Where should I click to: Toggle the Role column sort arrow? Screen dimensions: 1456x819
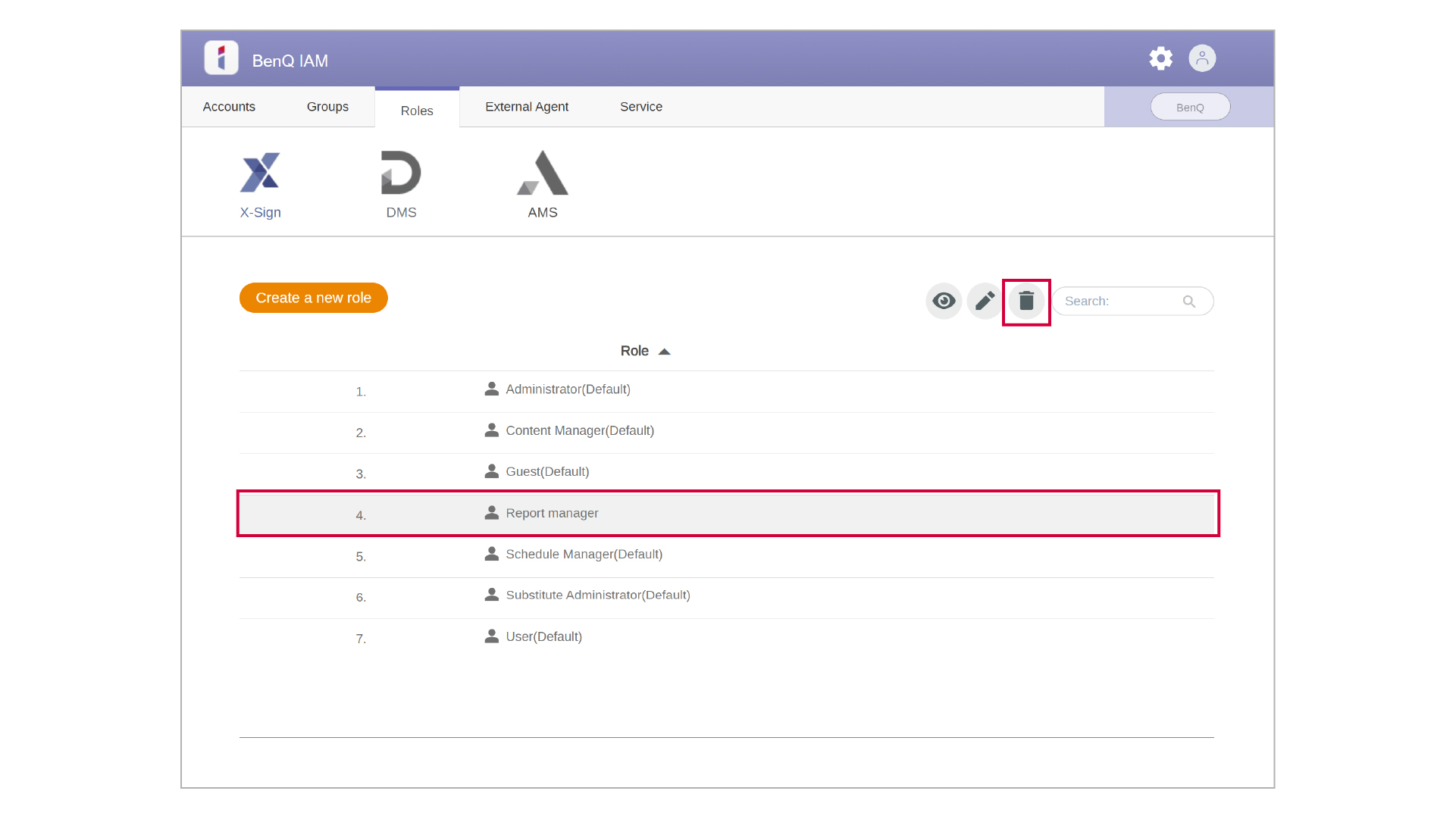[x=665, y=351]
